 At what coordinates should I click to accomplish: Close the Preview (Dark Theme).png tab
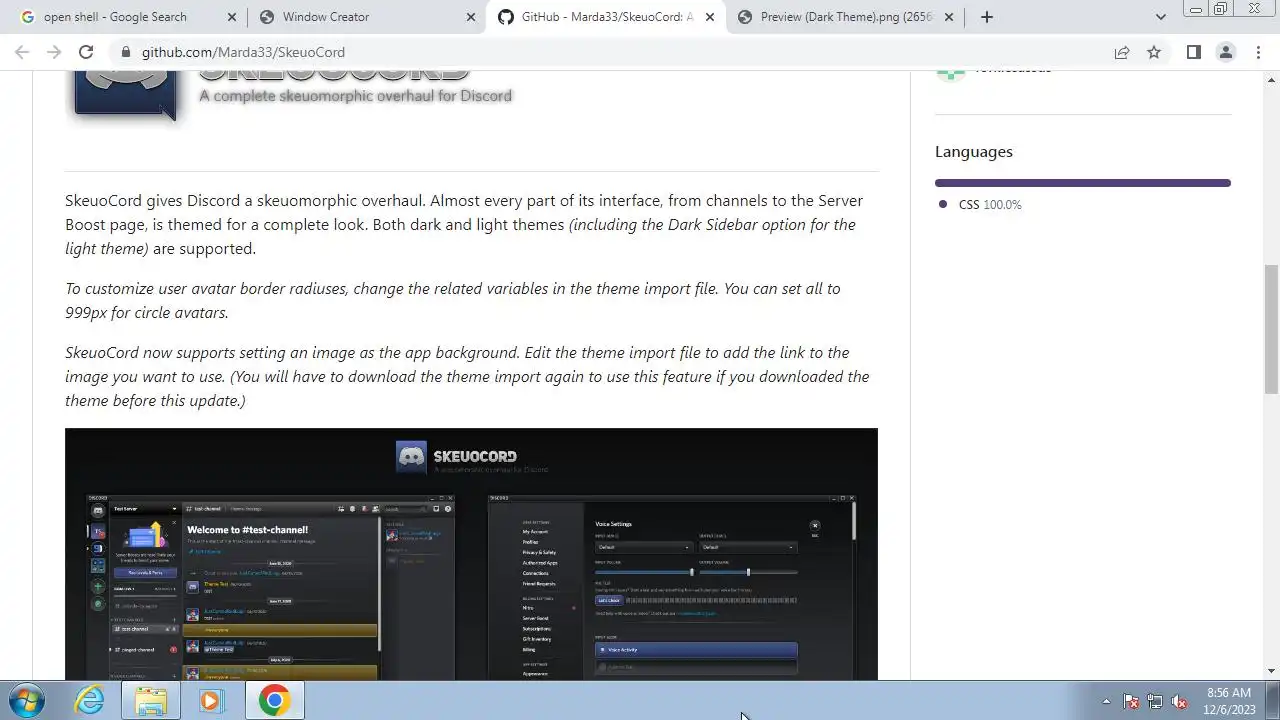[x=949, y=17]
